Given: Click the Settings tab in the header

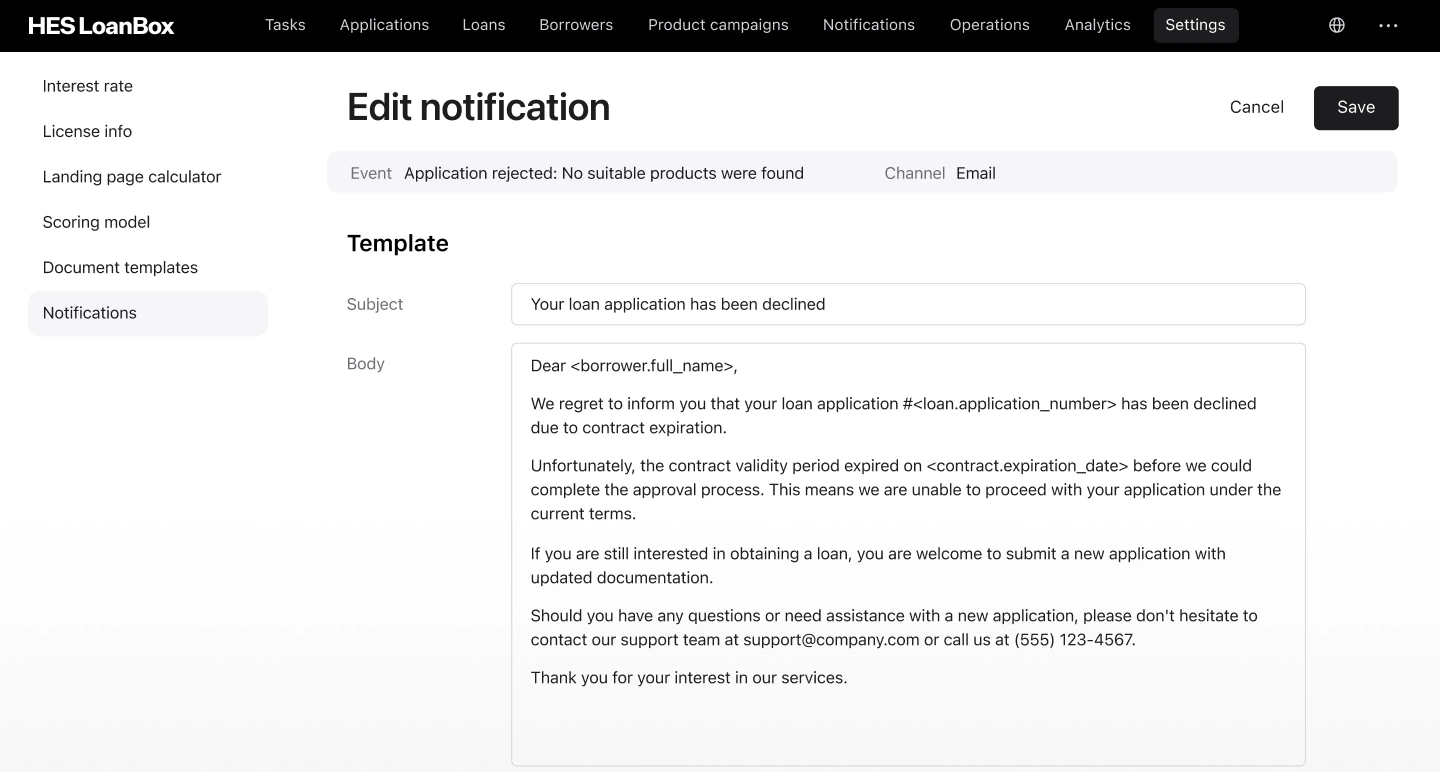Looking at the screenshot, I should (x=1195, y=25).
